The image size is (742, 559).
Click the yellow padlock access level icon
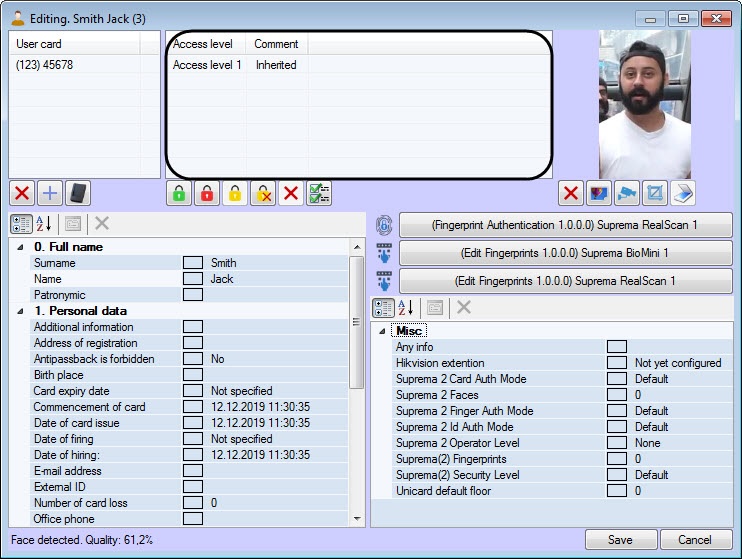pyautogui.click(x=234, y=193)
